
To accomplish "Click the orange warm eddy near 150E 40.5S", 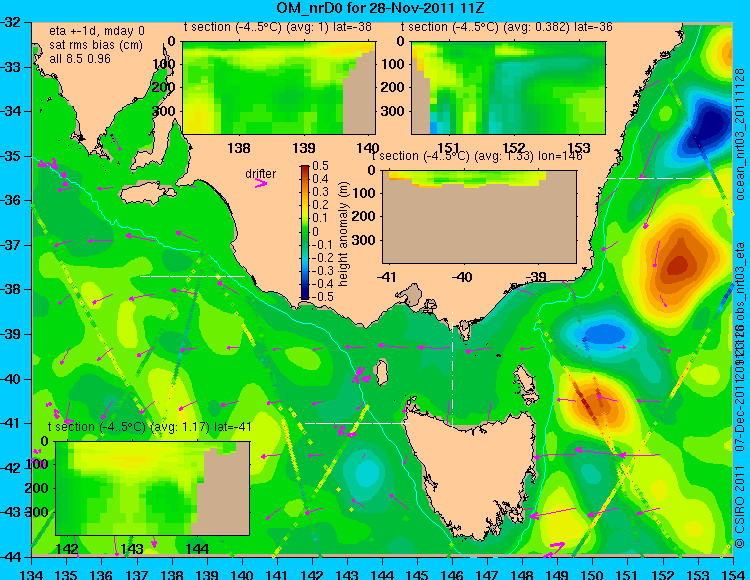I will tap(594, 403).
